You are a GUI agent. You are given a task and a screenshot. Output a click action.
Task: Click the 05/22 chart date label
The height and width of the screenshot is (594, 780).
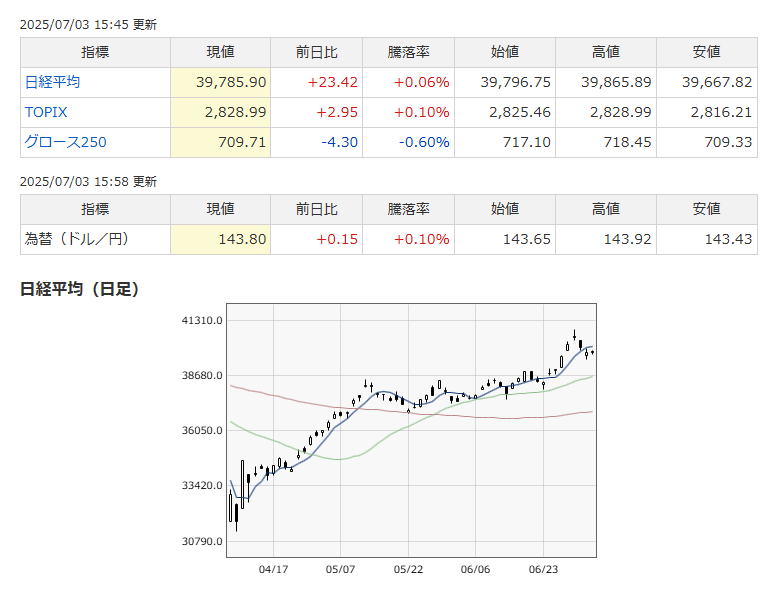408,569
